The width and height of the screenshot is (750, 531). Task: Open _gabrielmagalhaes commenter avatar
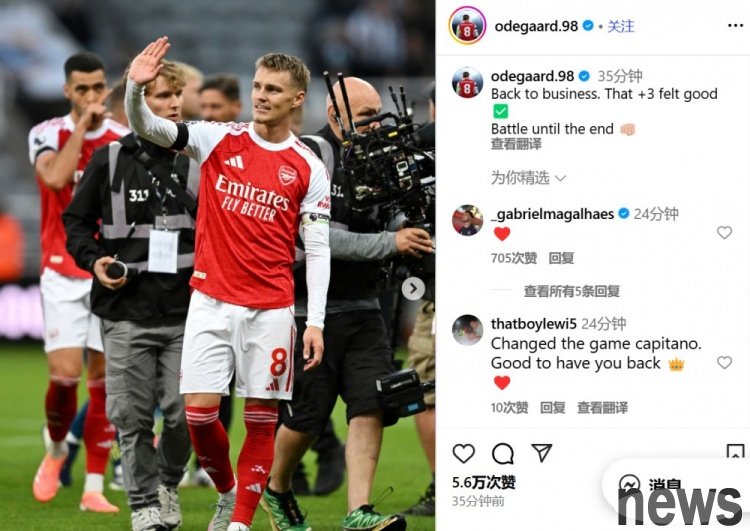pos(467,220)
